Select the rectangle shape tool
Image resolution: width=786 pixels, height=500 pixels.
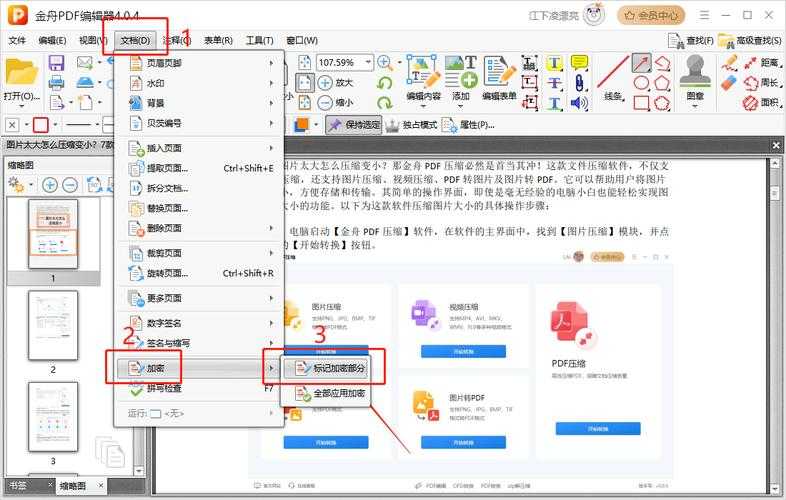point(641,103)
